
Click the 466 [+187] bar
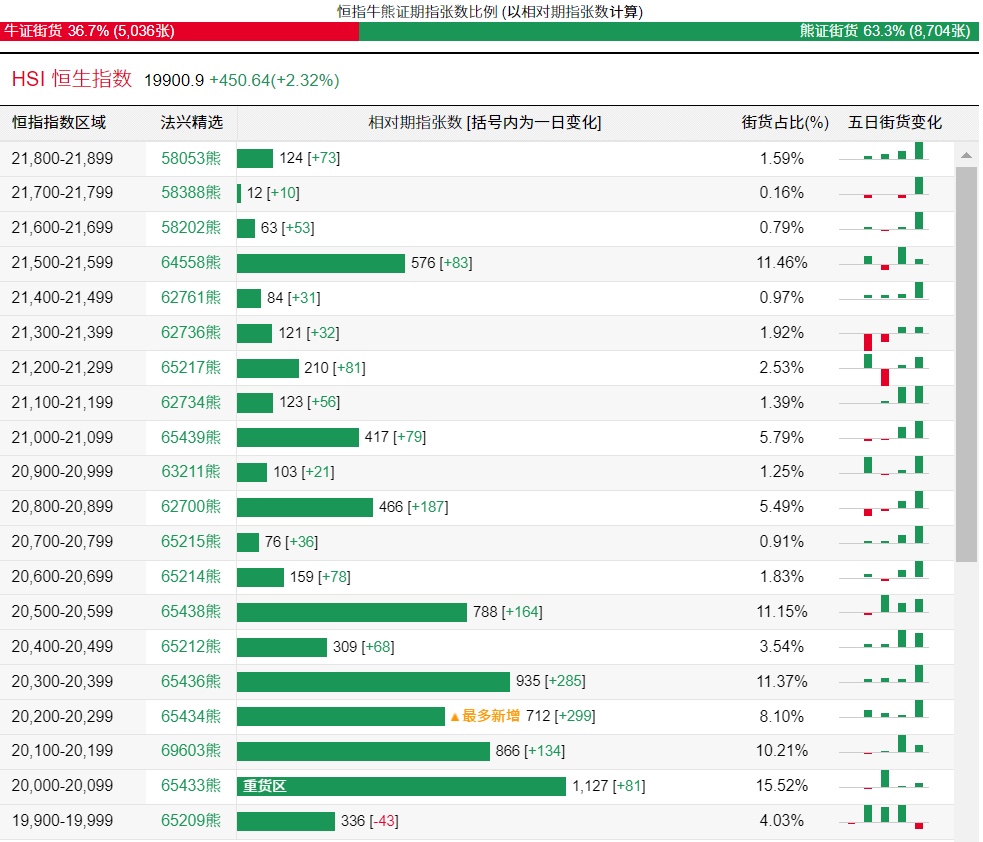pos(305,507)
